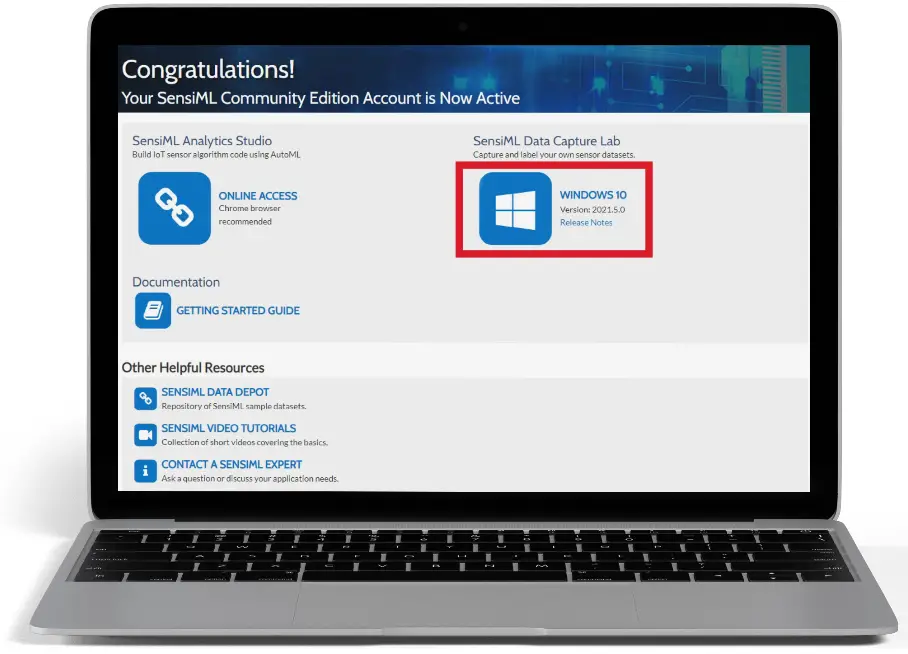Click the WINDOWS 10 download link
Screen dimensions: 908x654
point(595,195)
